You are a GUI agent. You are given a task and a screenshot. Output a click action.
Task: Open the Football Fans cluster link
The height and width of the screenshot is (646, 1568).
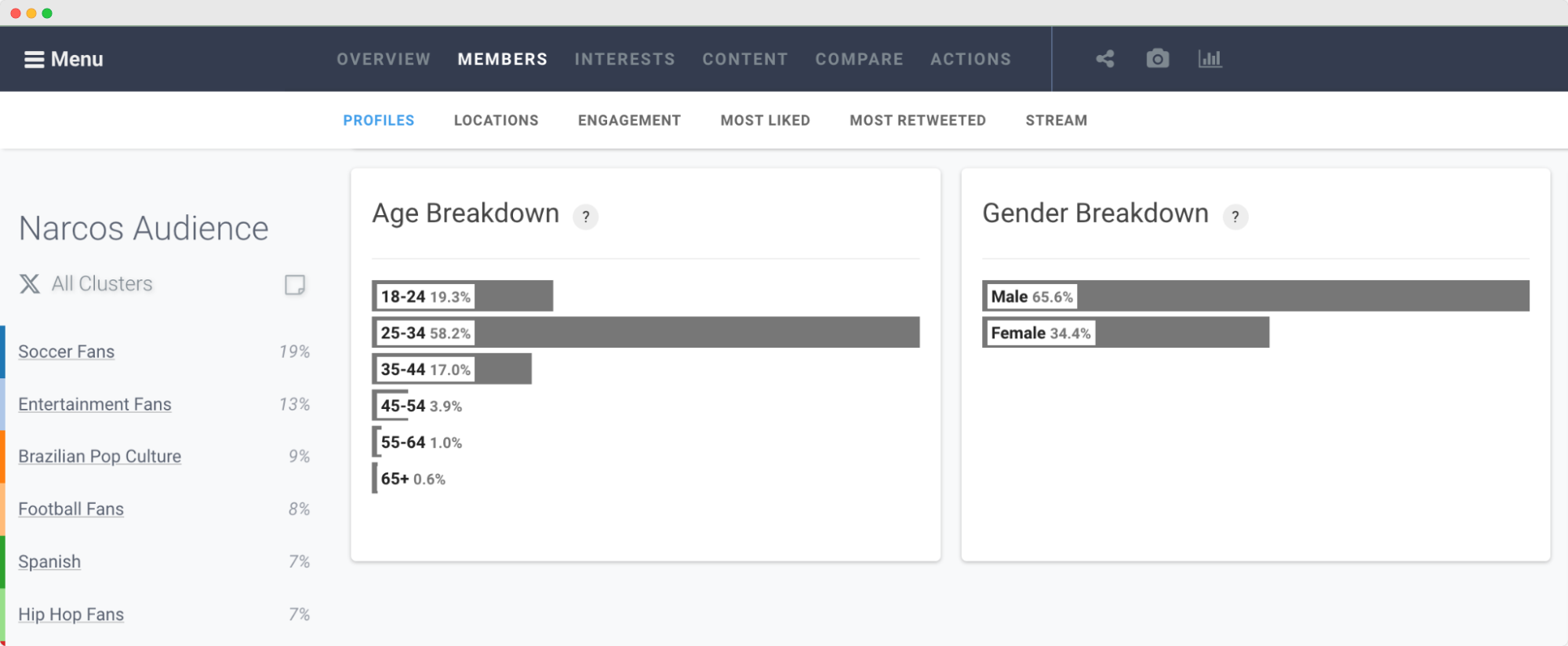pos(71,509)
